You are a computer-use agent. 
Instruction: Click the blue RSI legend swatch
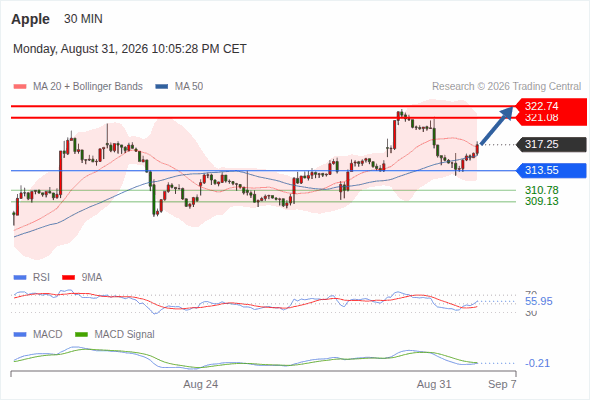(20, 278)
